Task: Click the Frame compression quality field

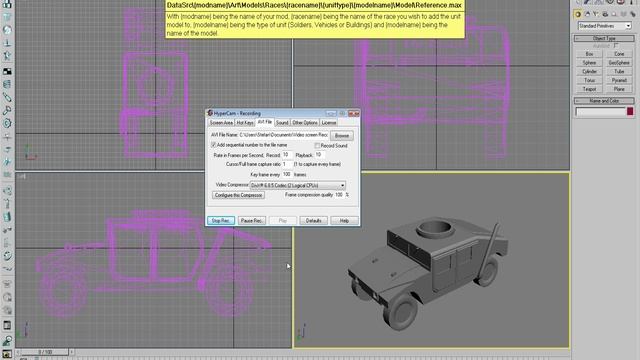Action: click(339, 195)
